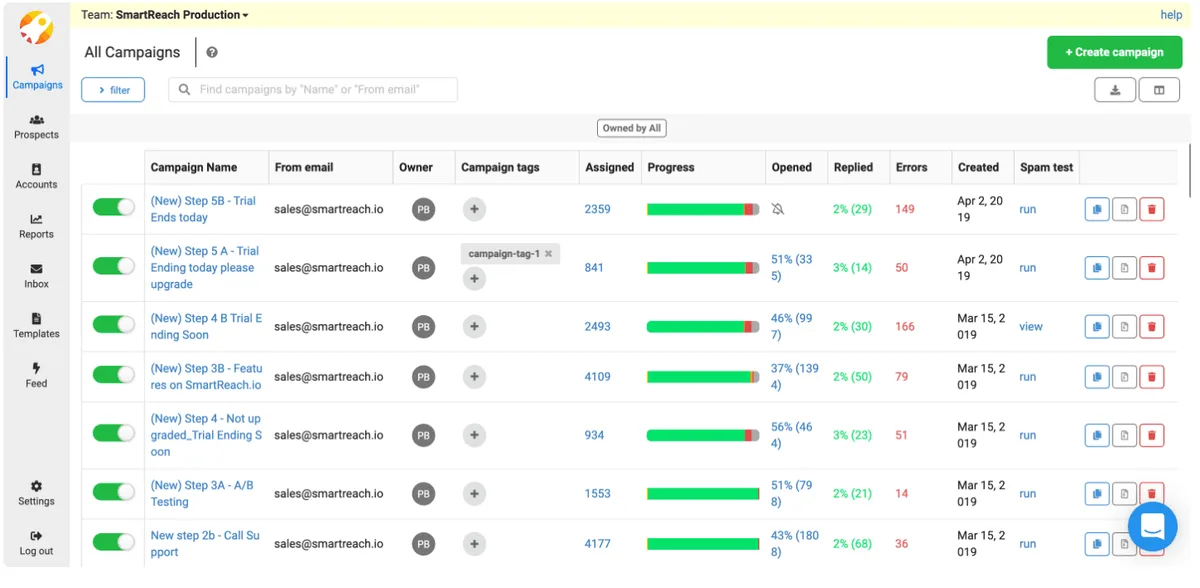1200x588 pixels.
Task: Click the SmartReach rocket logo
Action: [36, 27]
